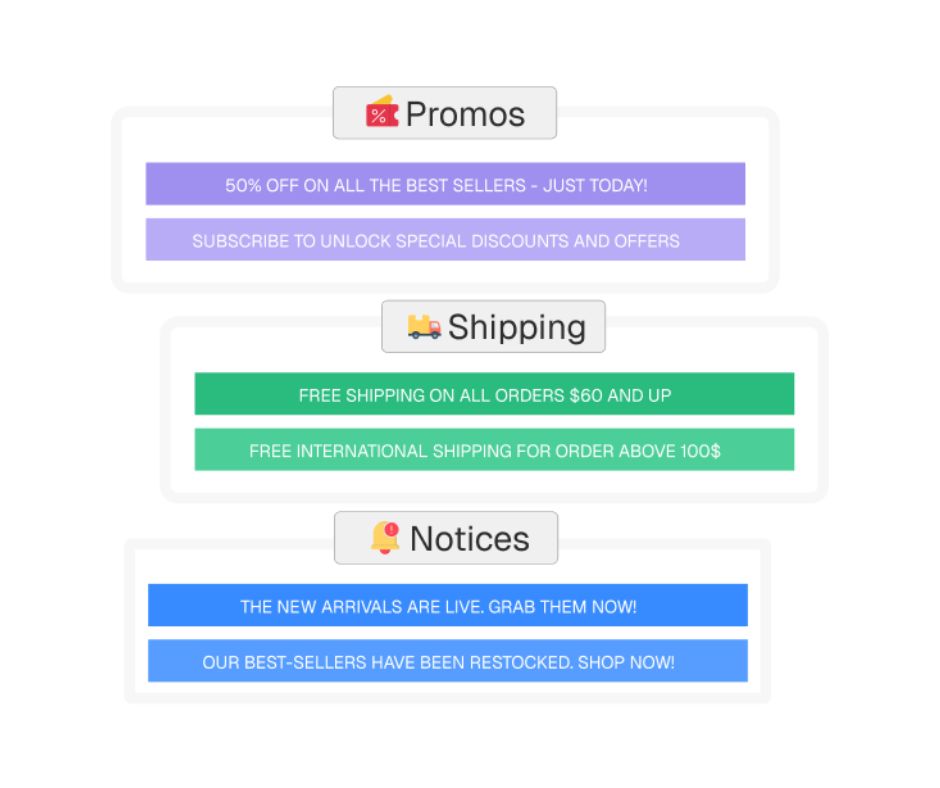Click the best-sellers restocked banner
Image resolution: width=940 pixels, height=788 pixels.
point(448,661)
